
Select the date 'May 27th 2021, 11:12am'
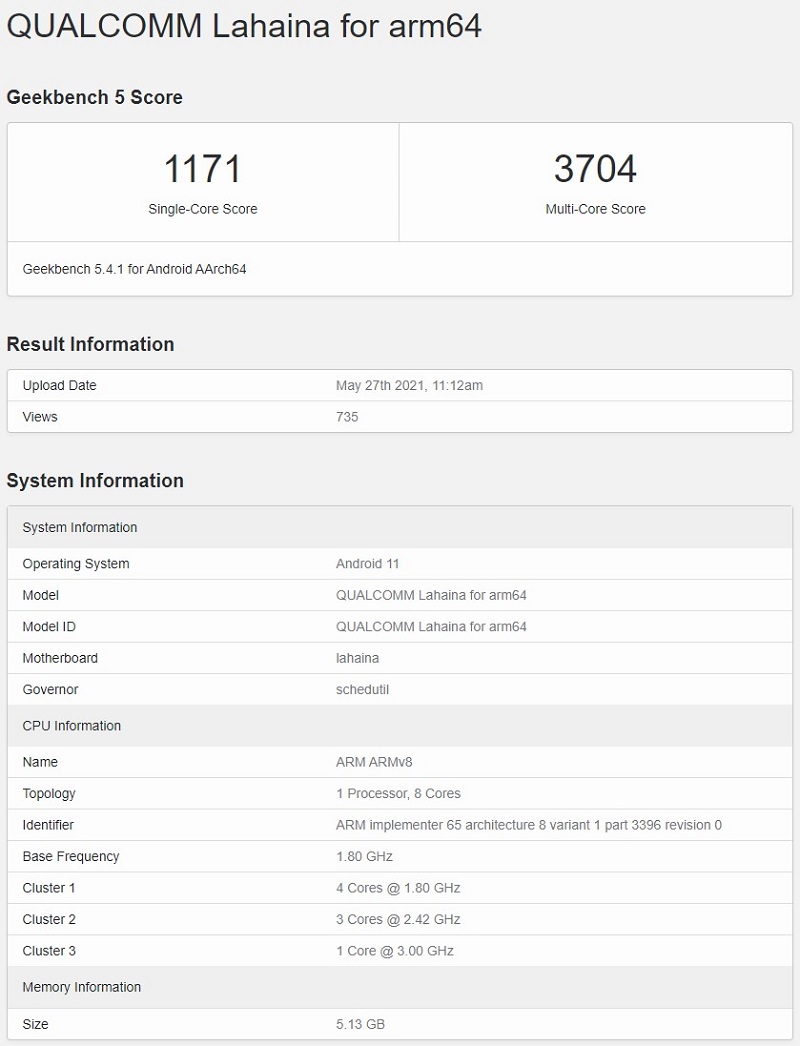[x=409, y=386]
